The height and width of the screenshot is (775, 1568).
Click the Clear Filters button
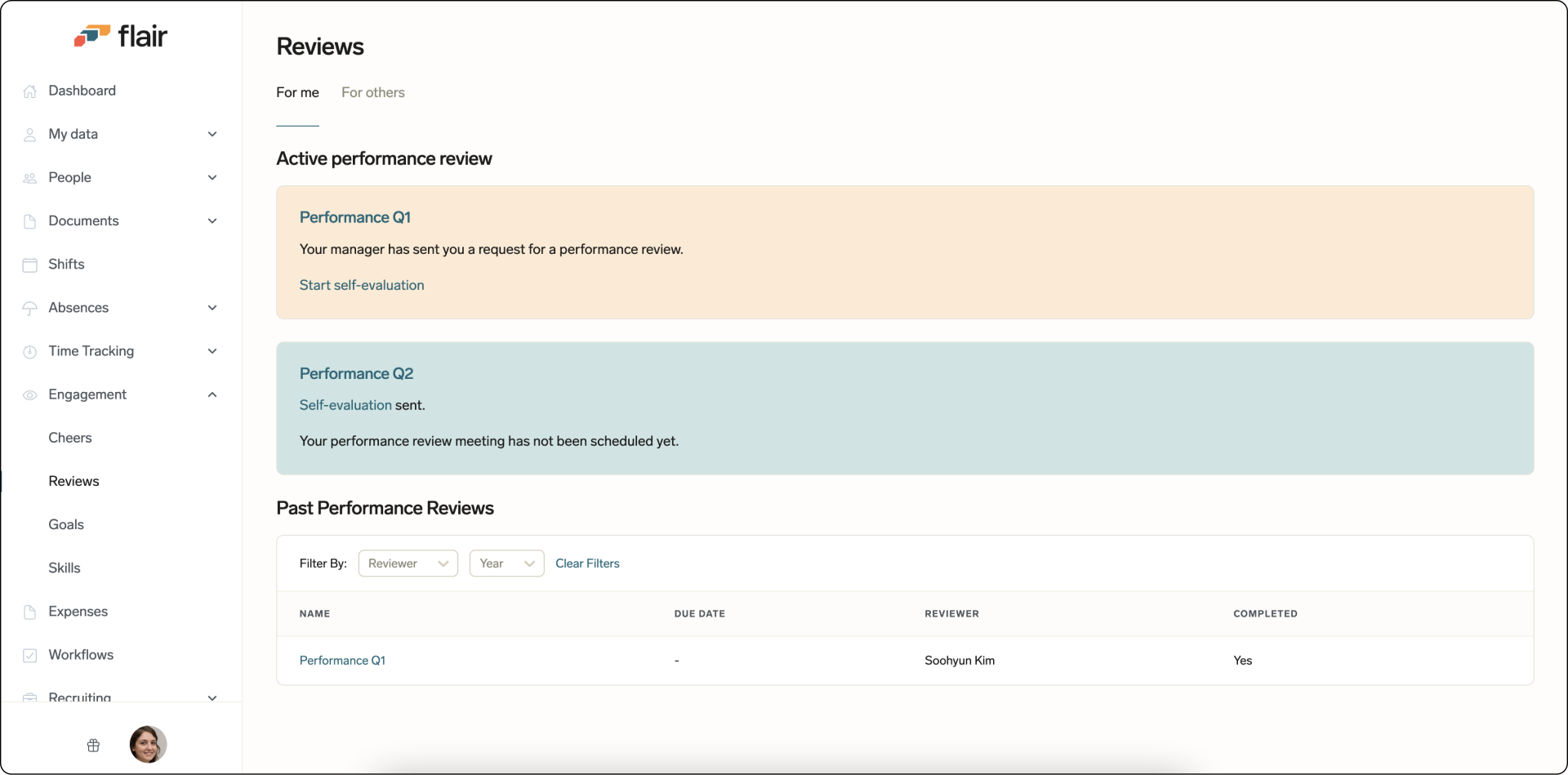(x=587, y=563)
